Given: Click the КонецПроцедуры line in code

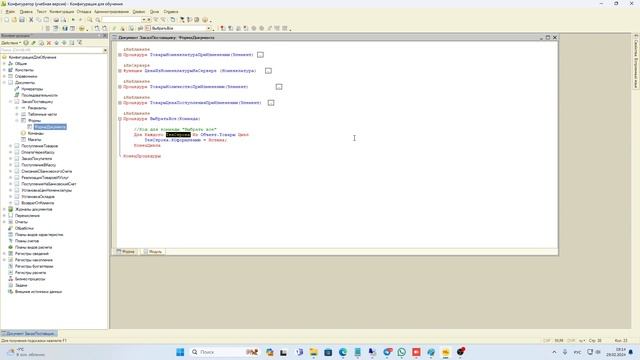Looking at the screenshot, I should click(x=142, y=156).
